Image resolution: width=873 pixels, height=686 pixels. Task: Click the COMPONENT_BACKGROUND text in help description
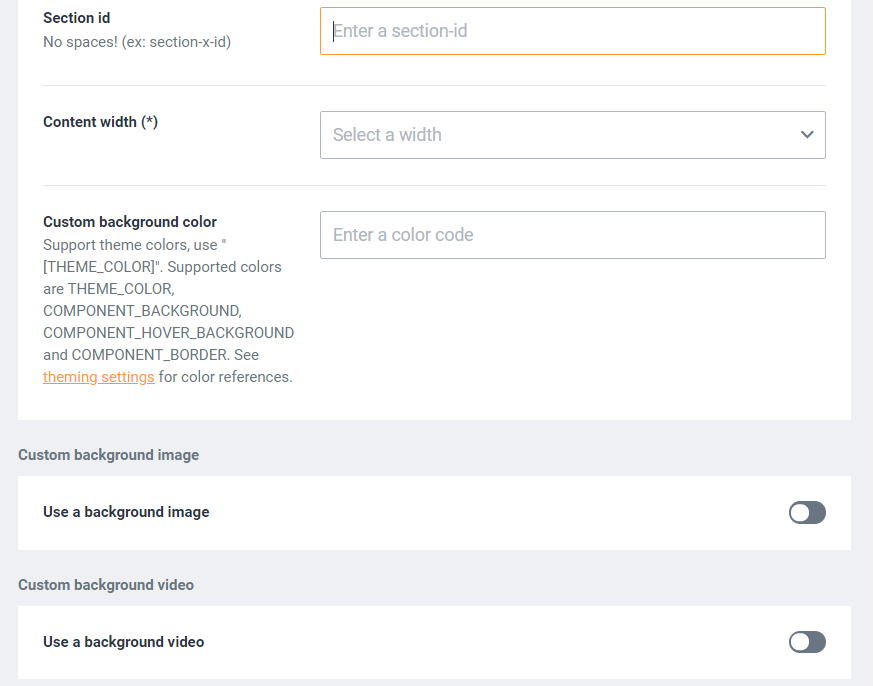pyautogui.click(x=141, y=311)
